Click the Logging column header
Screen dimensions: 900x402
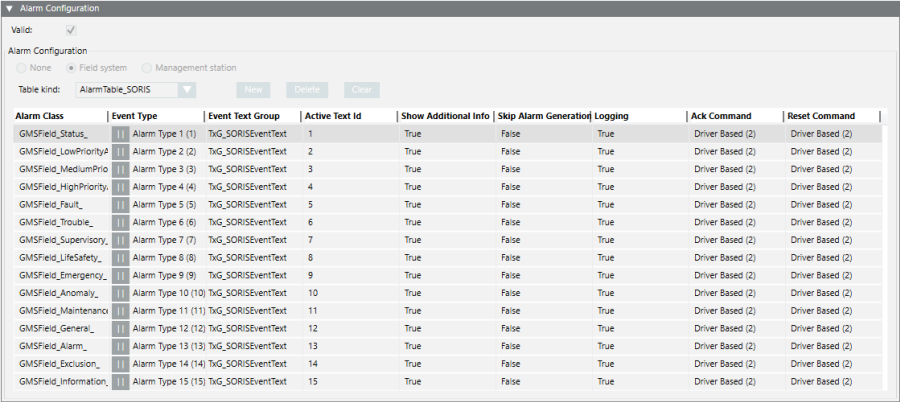637,116
